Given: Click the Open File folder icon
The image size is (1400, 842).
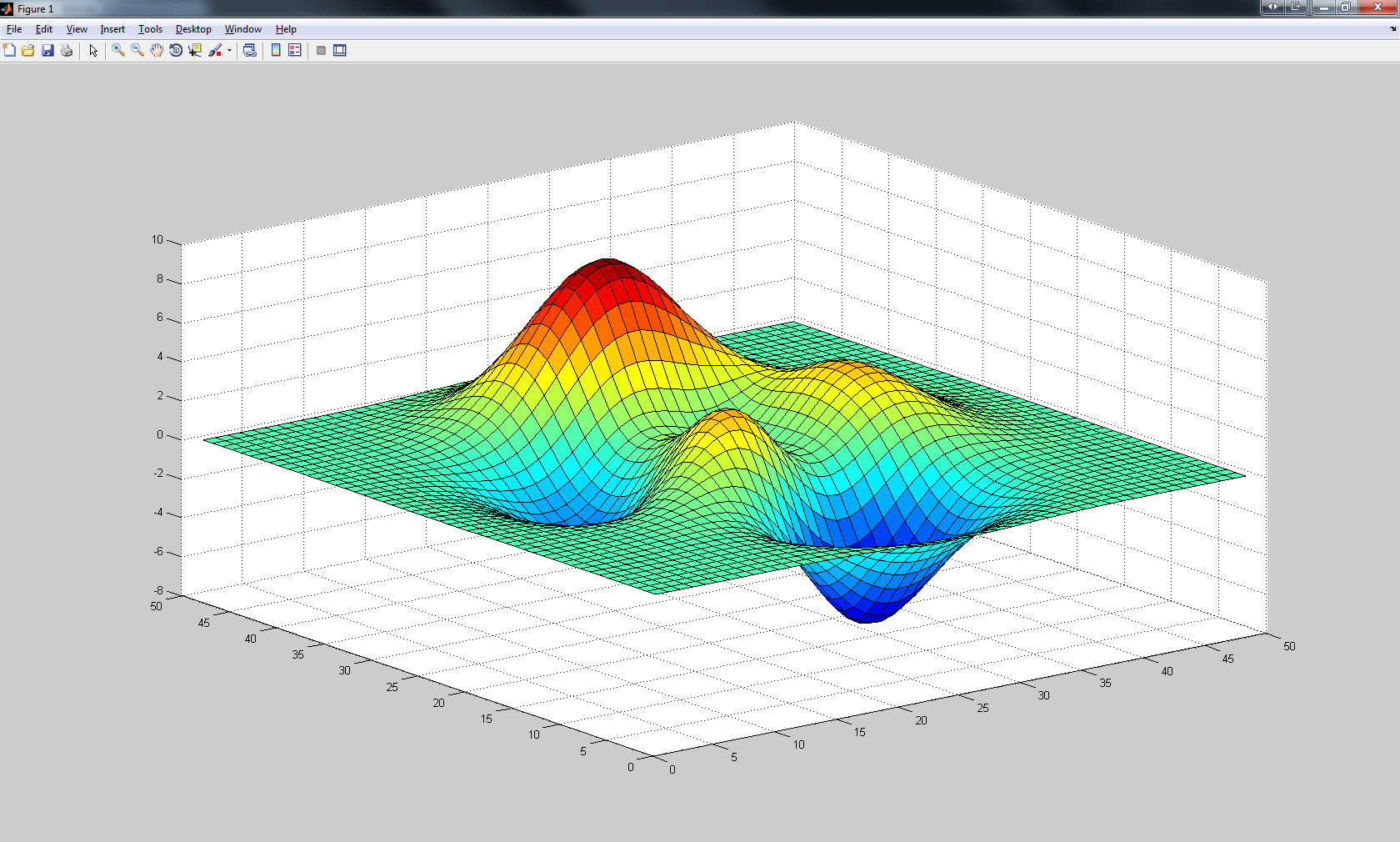Looking at the screenshot, I should pos(28,51).
